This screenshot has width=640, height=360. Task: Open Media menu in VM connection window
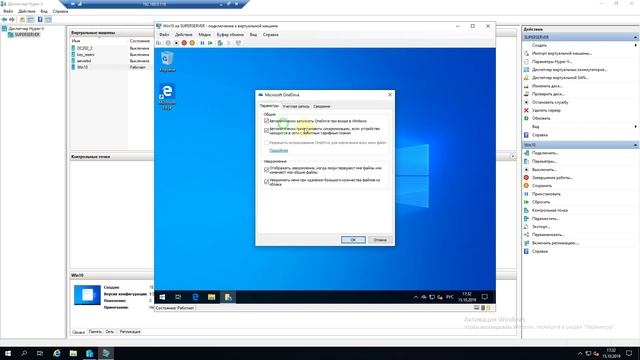204,35
